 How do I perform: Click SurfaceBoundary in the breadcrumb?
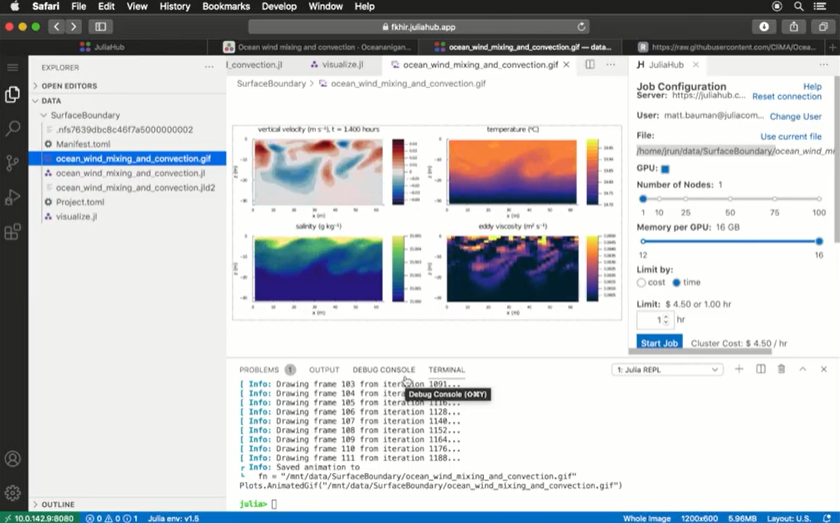pyautogui.click(x=271, y=84)
